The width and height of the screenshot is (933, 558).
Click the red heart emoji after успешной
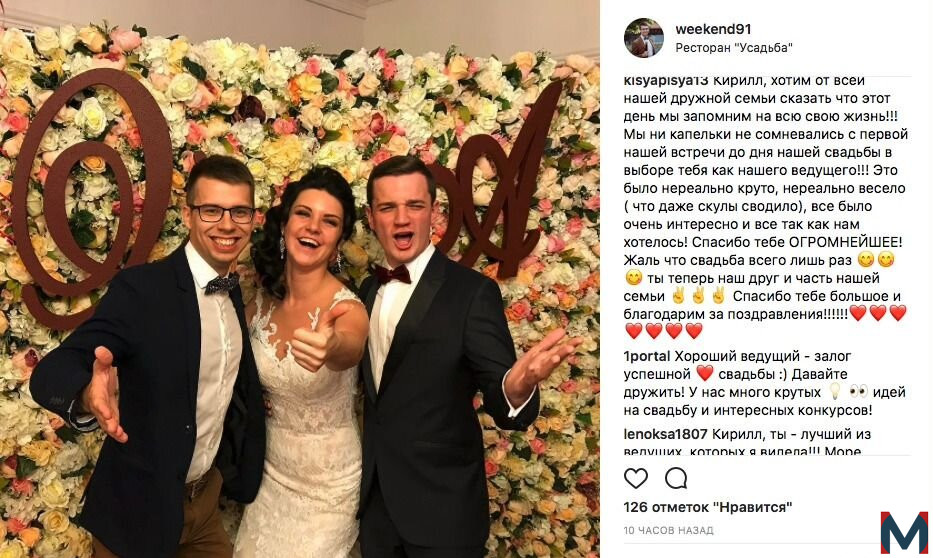click(705, 374)
